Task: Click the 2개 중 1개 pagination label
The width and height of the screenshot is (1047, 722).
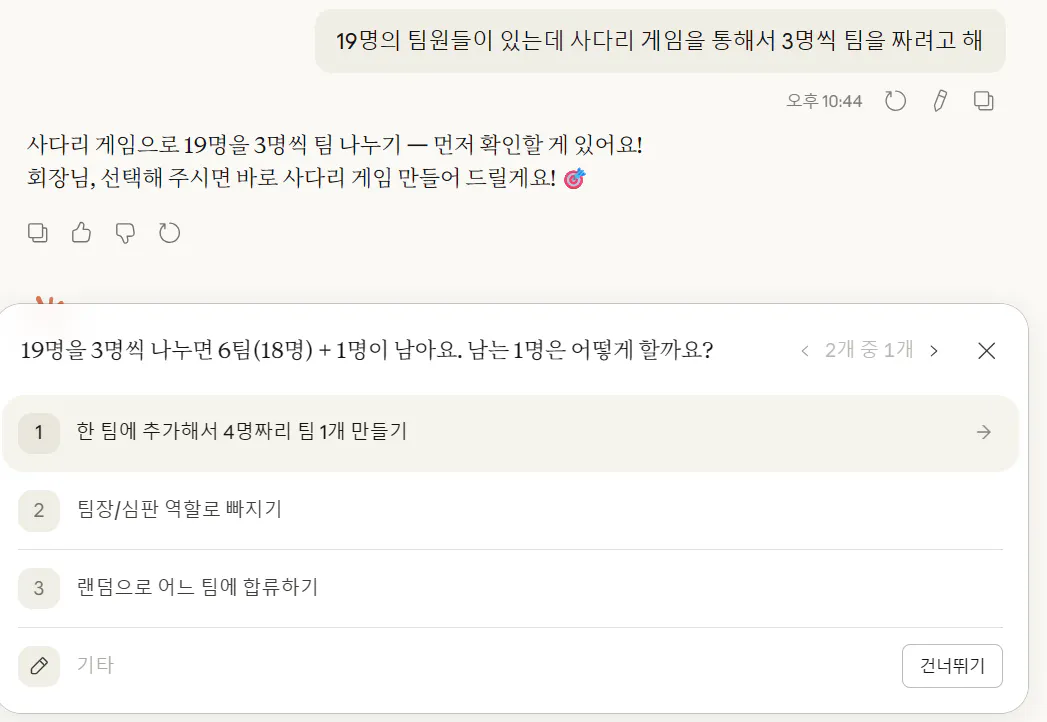Action: pos(869,351)
